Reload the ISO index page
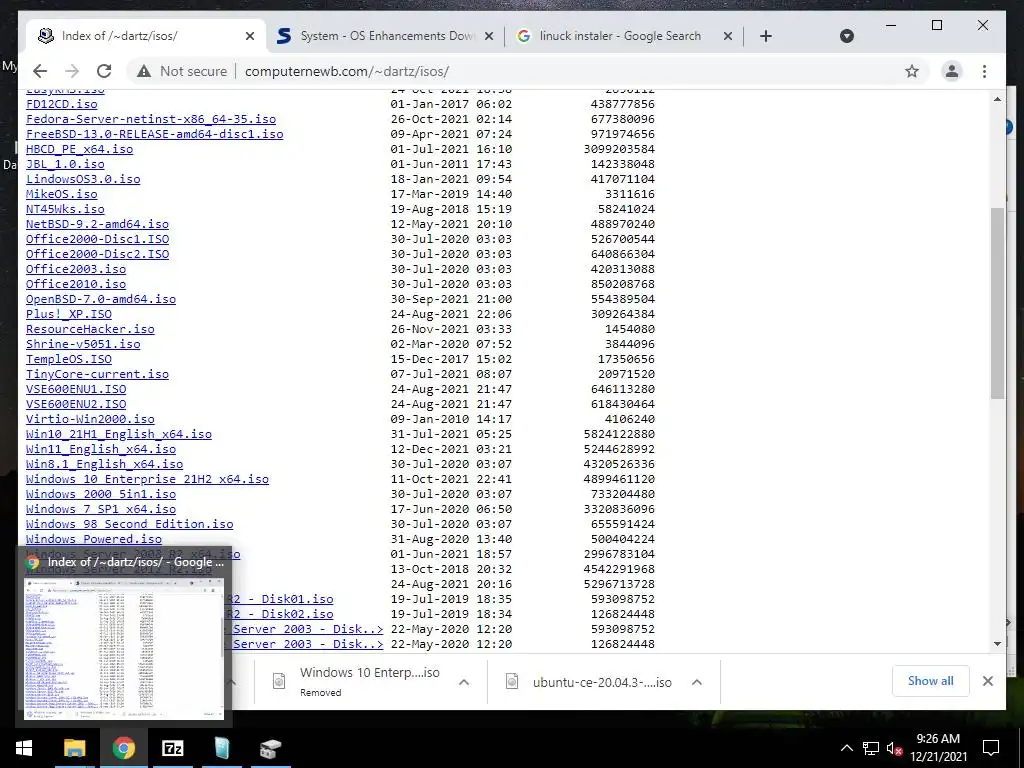Viewport: 1024px width, 768px height. 104,71
